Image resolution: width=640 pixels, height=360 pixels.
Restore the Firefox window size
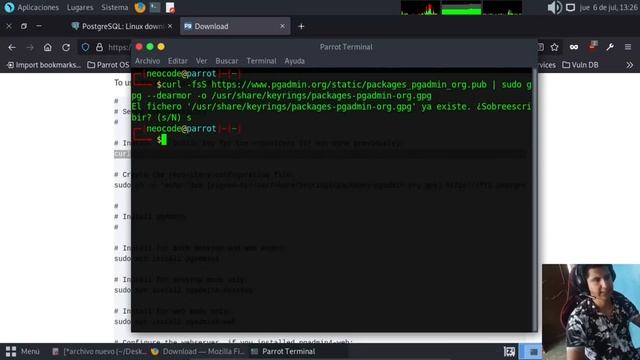click(24, 26)
